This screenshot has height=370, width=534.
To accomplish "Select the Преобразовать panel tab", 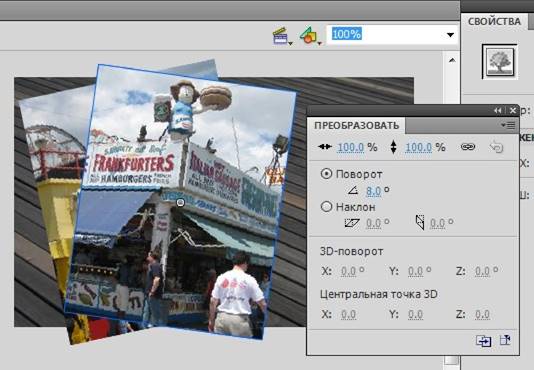I will [x=356, y=125].
